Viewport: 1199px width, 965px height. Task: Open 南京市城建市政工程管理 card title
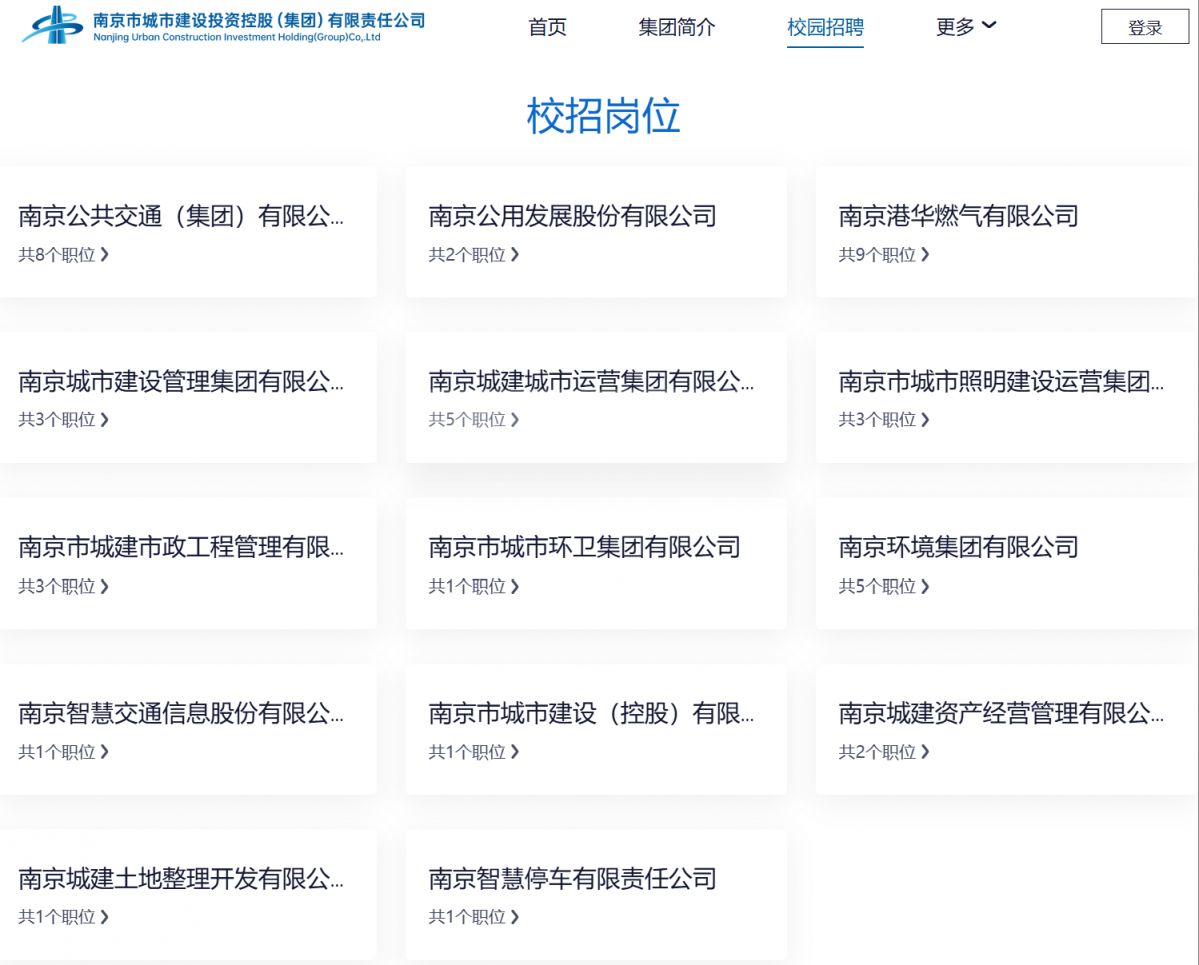[181, 547]
